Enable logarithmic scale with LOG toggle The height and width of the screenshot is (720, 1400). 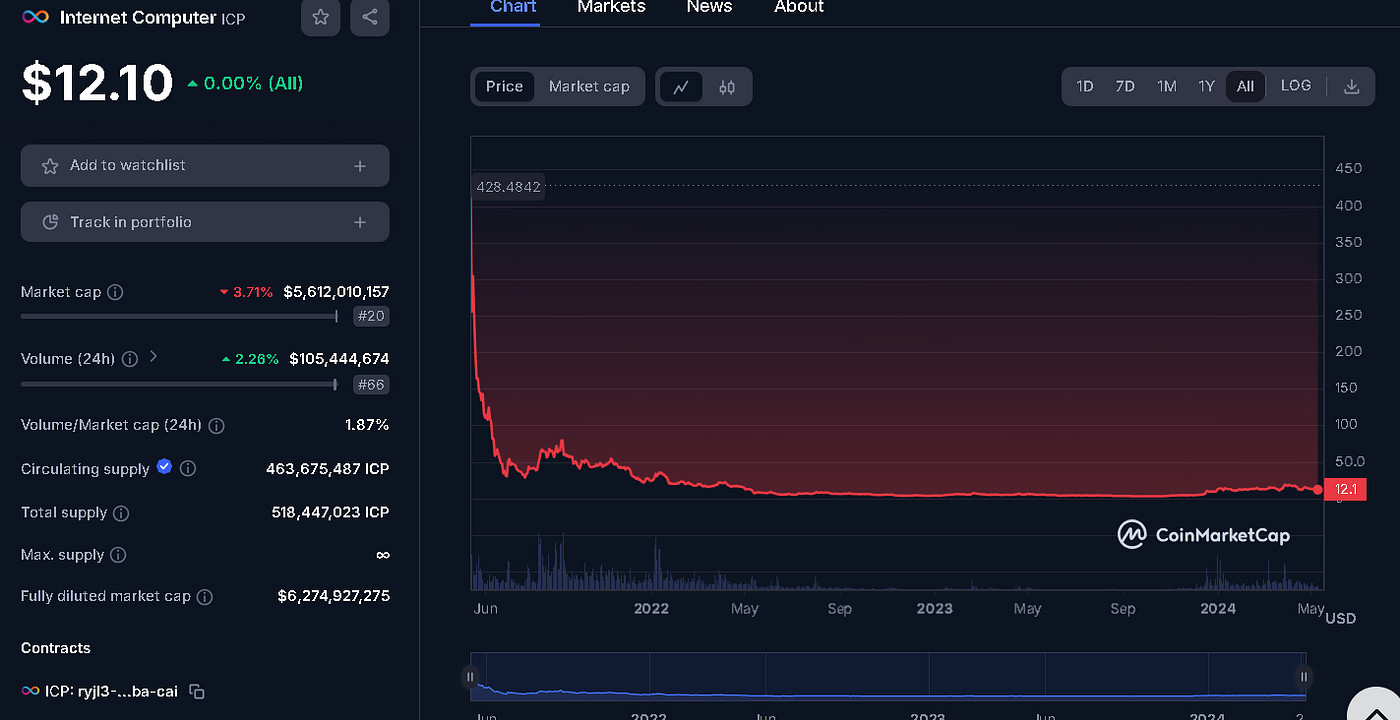coord(1296,86)
